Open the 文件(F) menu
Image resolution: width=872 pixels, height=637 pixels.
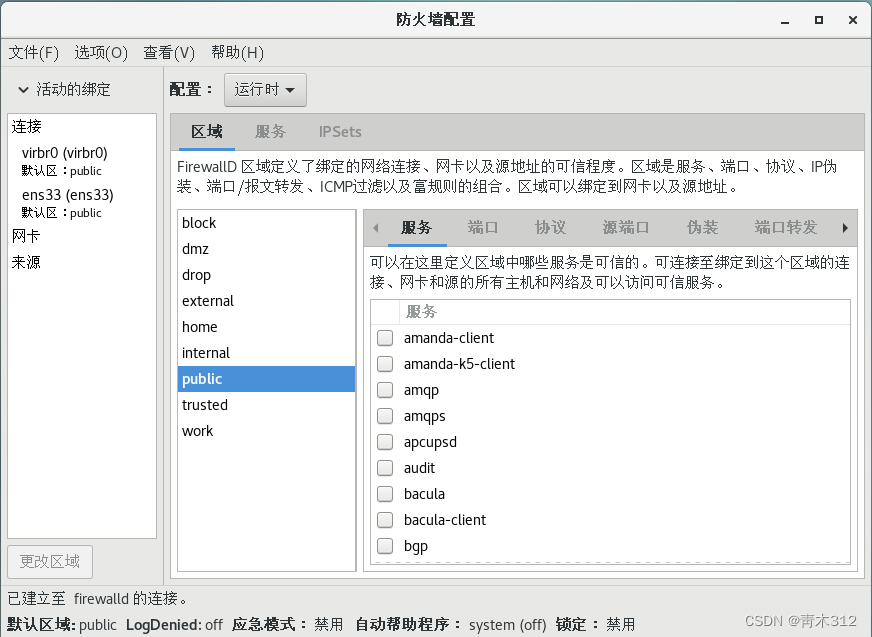point(33,53)
